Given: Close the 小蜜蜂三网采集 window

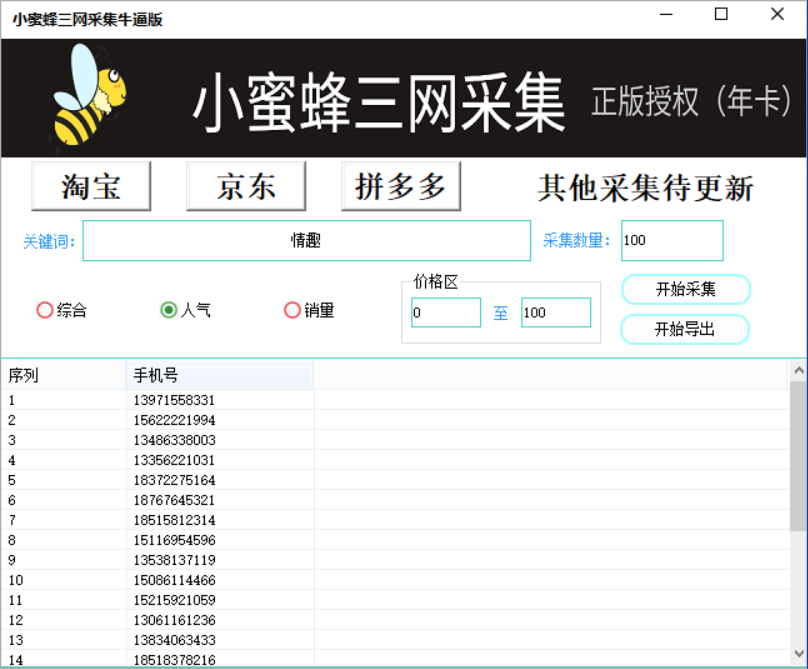Looking at the screenshot, I should pos(777,15).
